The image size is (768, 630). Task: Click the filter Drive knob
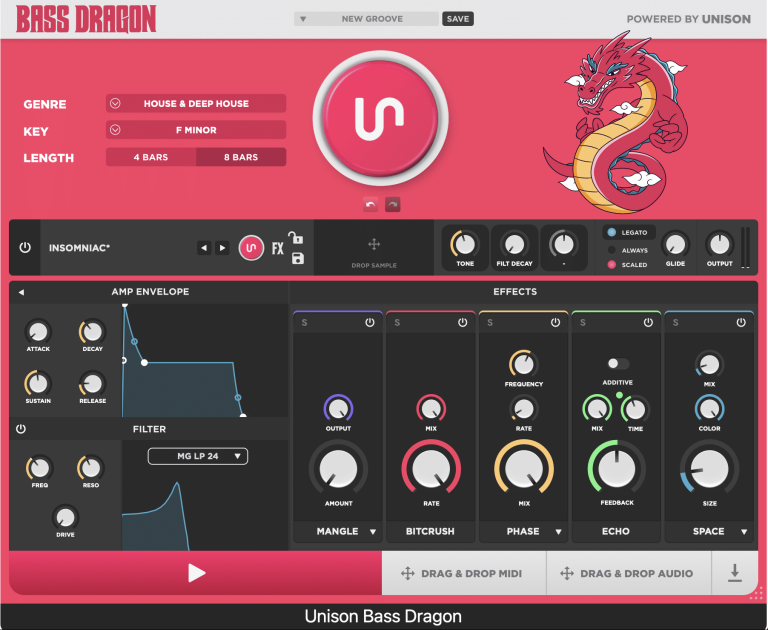pyautogui.click(x=65, y=517)
